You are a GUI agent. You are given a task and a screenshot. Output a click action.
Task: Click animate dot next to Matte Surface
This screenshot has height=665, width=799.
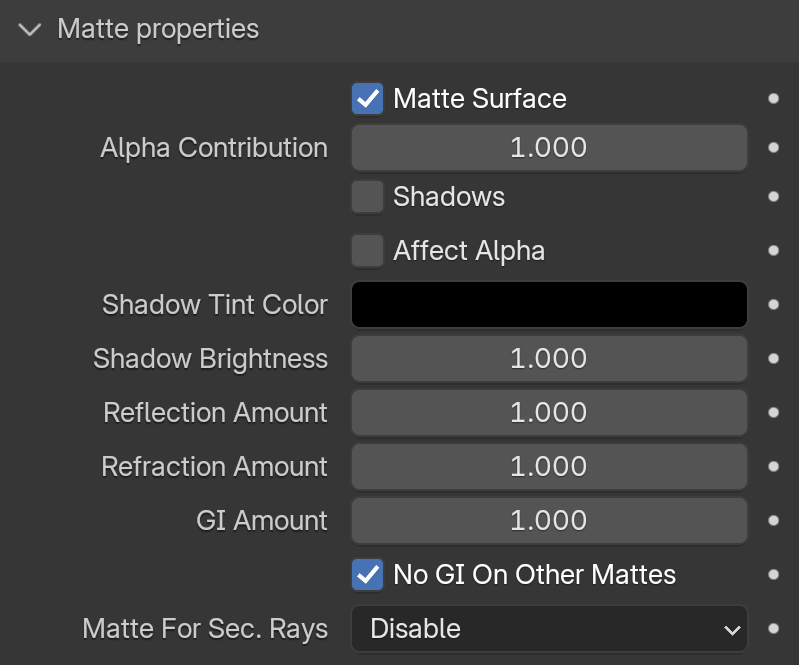point(773,99)
